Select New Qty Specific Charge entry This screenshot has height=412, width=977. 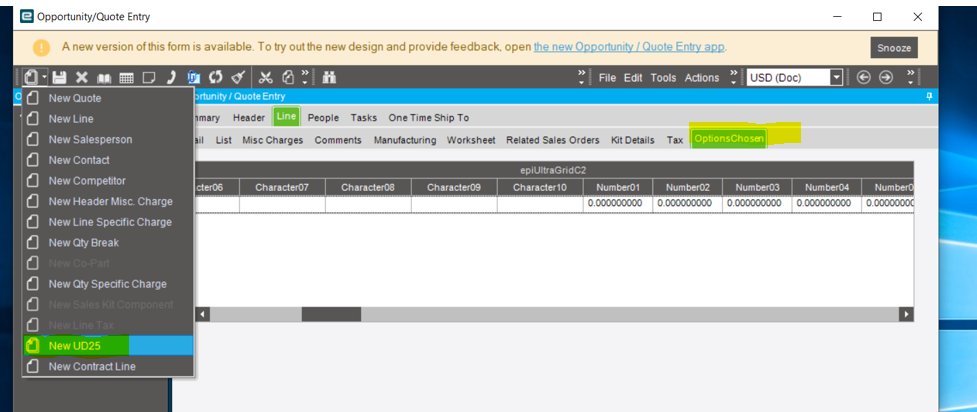tap(108, 284)
